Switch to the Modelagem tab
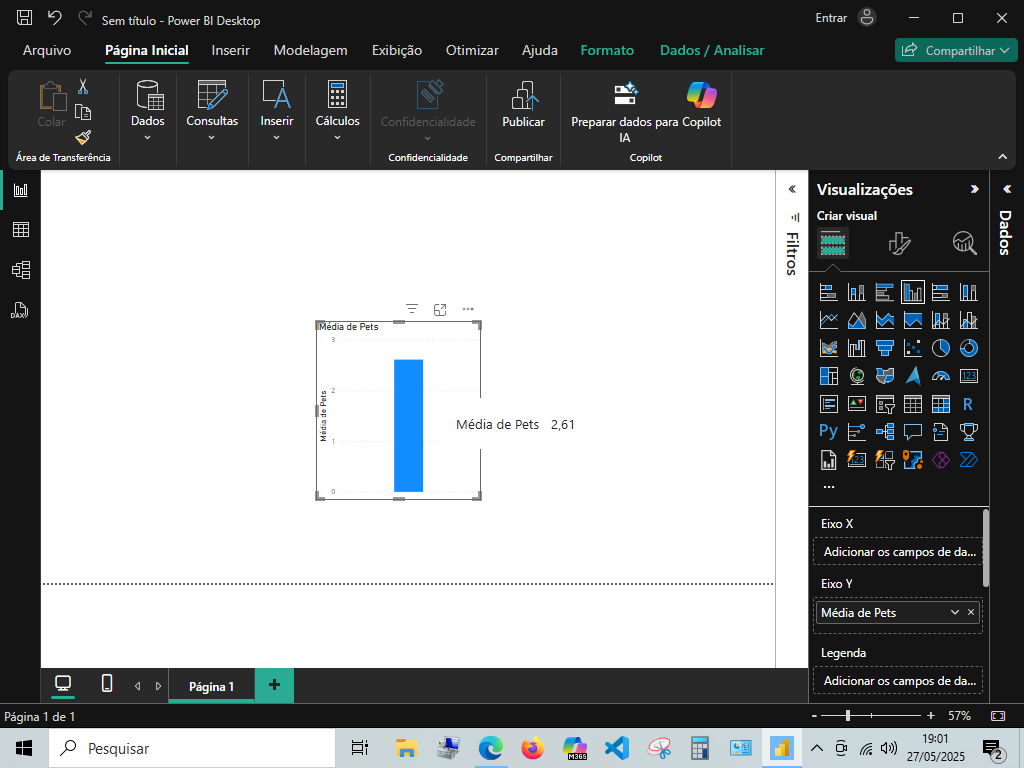Screen dimensions: 1024x768 tap(310, 50)
